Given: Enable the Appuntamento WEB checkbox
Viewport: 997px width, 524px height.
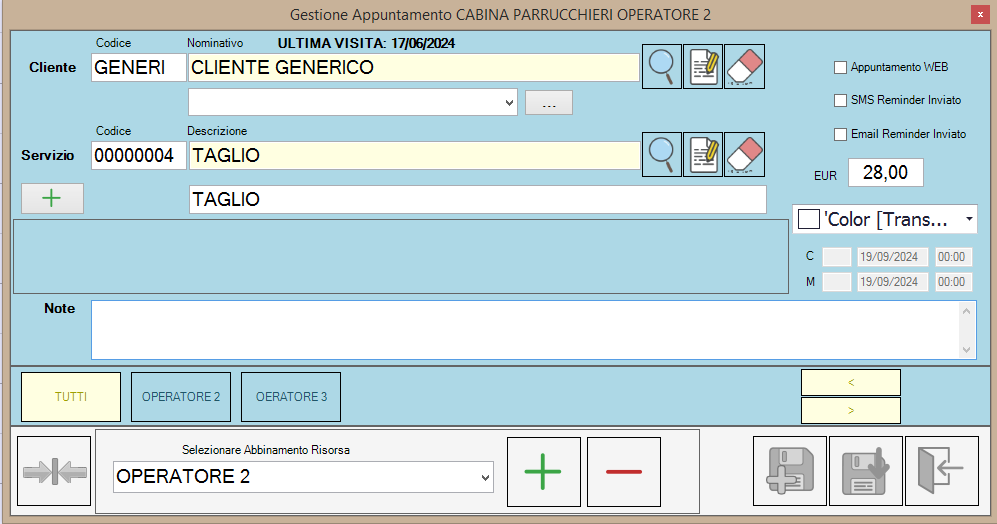Looking at the screenshot, I should point(840,68).
